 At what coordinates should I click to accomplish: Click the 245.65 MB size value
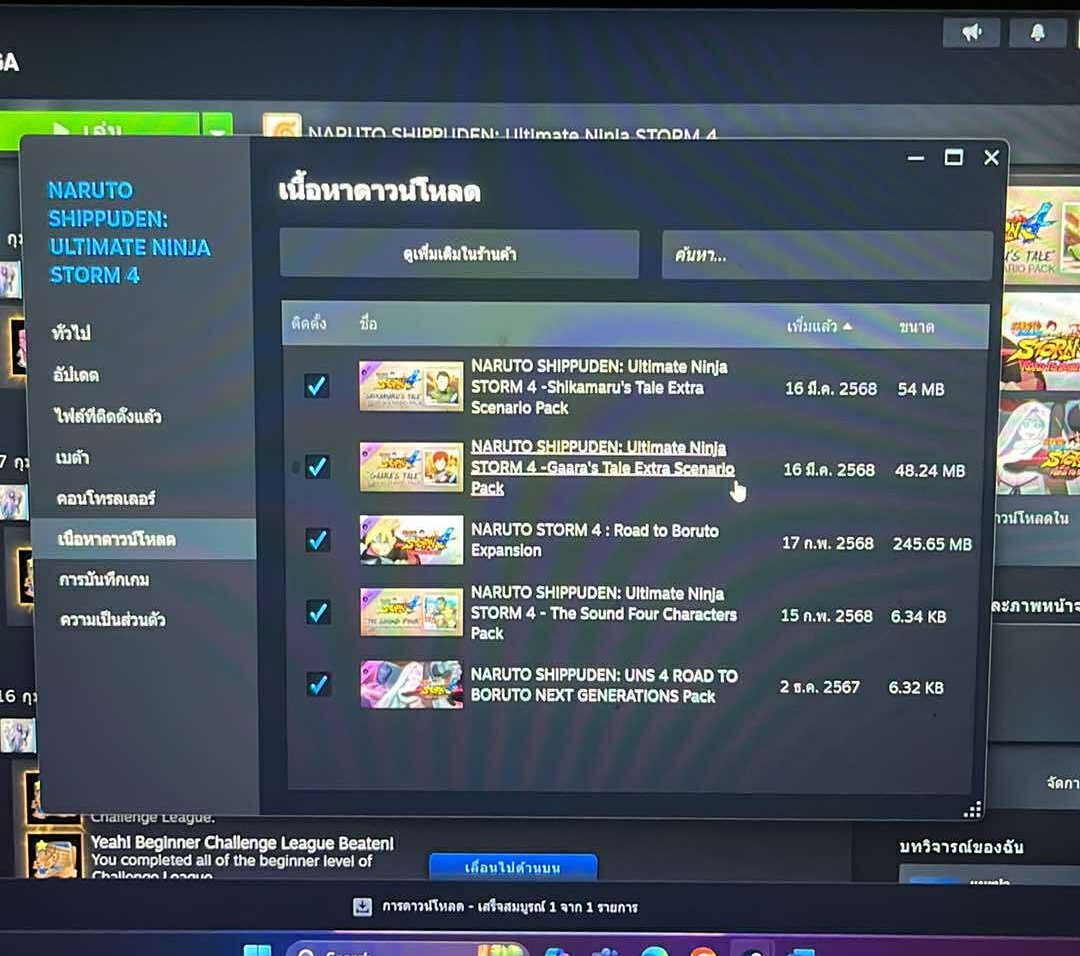pyautogui.click(x=932, y=544)
